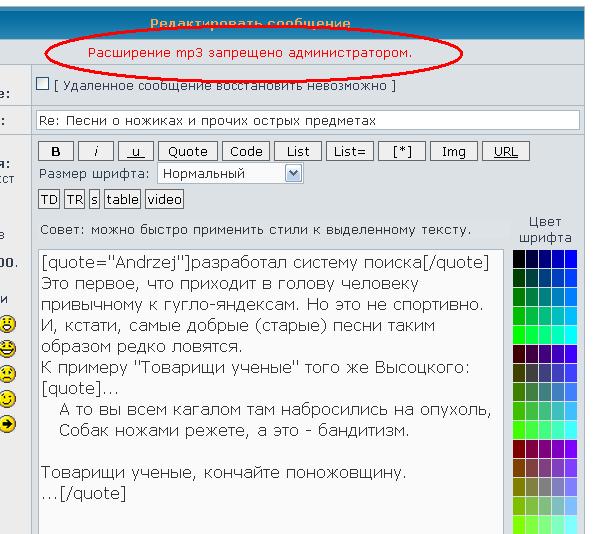Insert the winking smiley
The image size is (607, 534).
point(8,399)
